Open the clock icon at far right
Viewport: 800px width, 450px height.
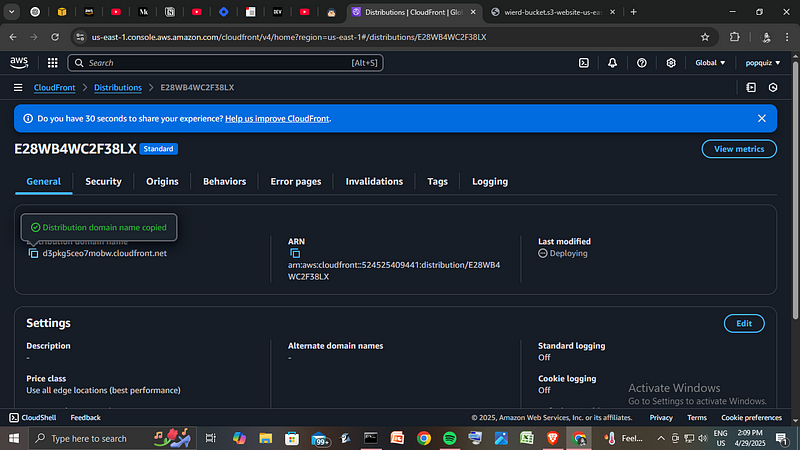pos(773,88)
